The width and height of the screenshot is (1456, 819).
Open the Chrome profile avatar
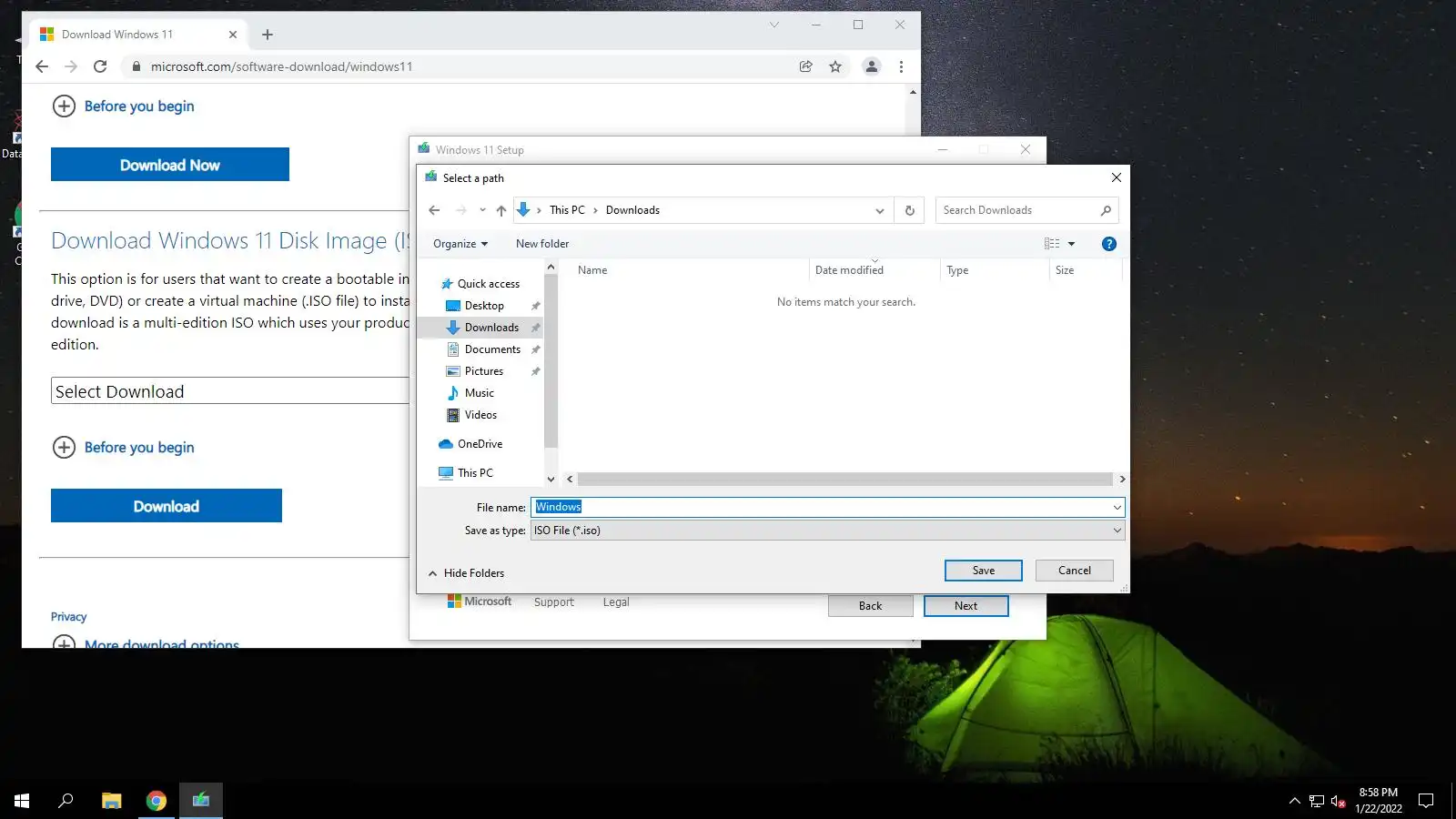[872, 66]
